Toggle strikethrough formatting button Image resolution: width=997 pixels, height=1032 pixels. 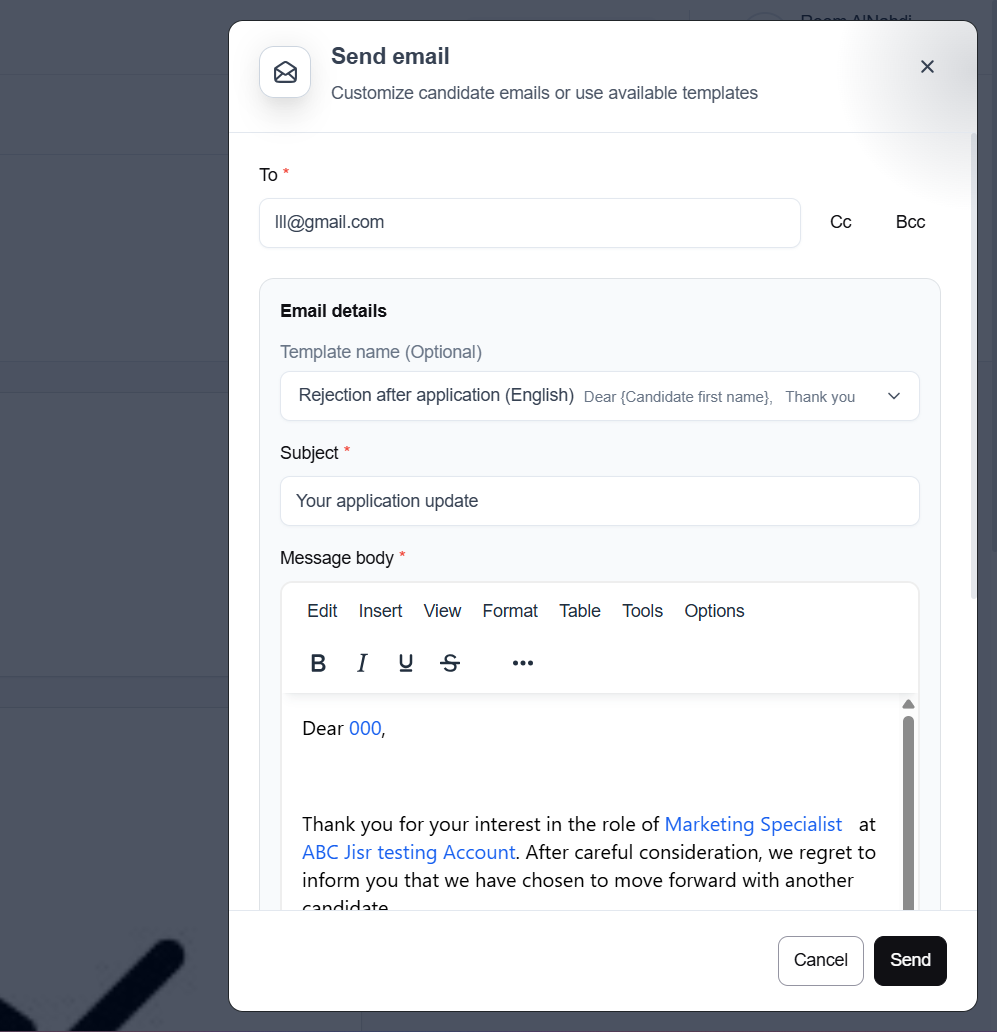tap(450, 663)
